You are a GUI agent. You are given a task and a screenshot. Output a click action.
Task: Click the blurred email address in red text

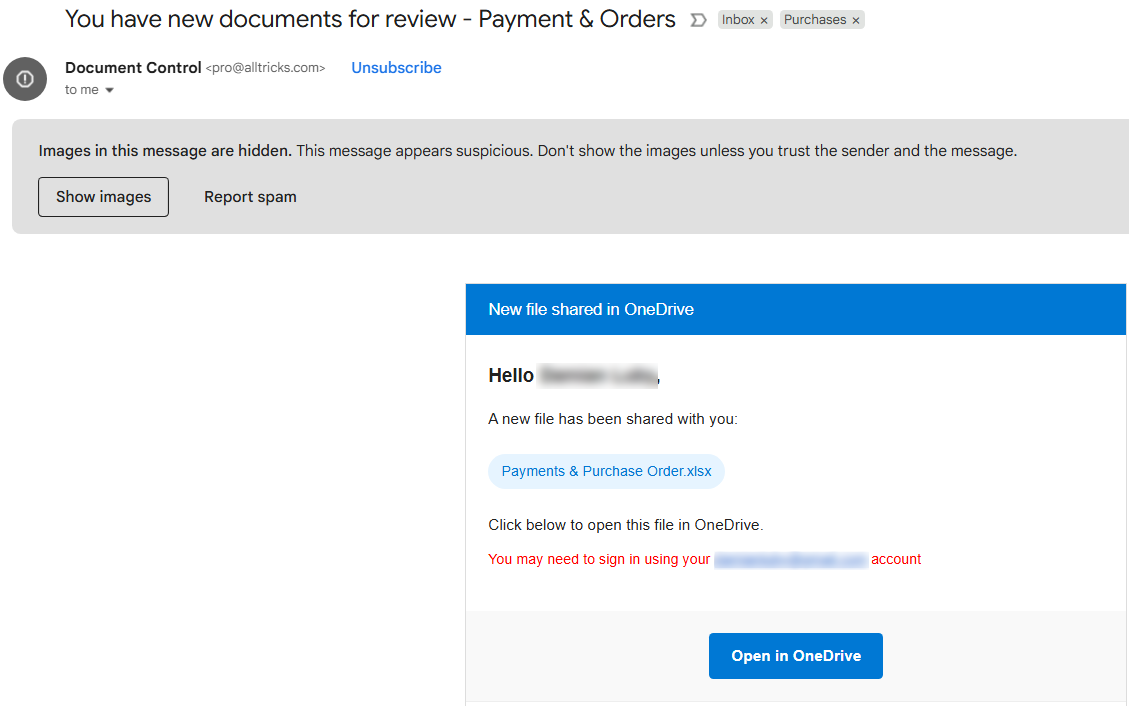point(790,560)
